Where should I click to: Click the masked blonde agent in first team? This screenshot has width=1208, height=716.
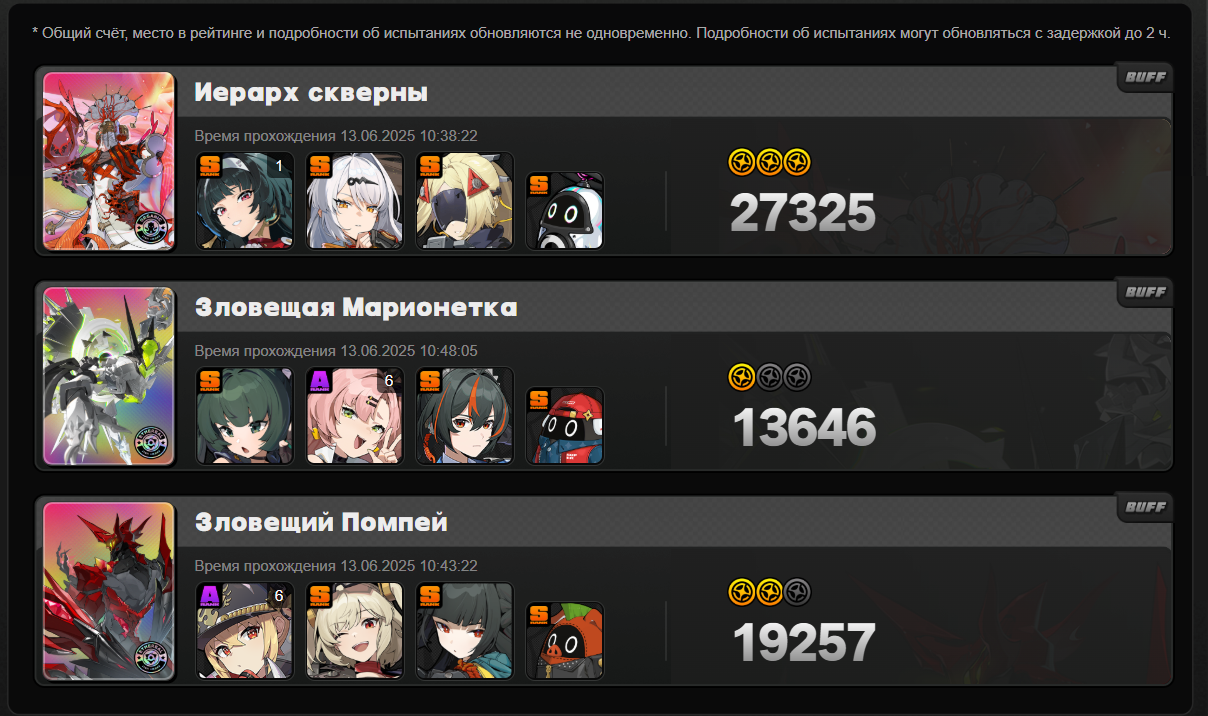tap(465, 200)
